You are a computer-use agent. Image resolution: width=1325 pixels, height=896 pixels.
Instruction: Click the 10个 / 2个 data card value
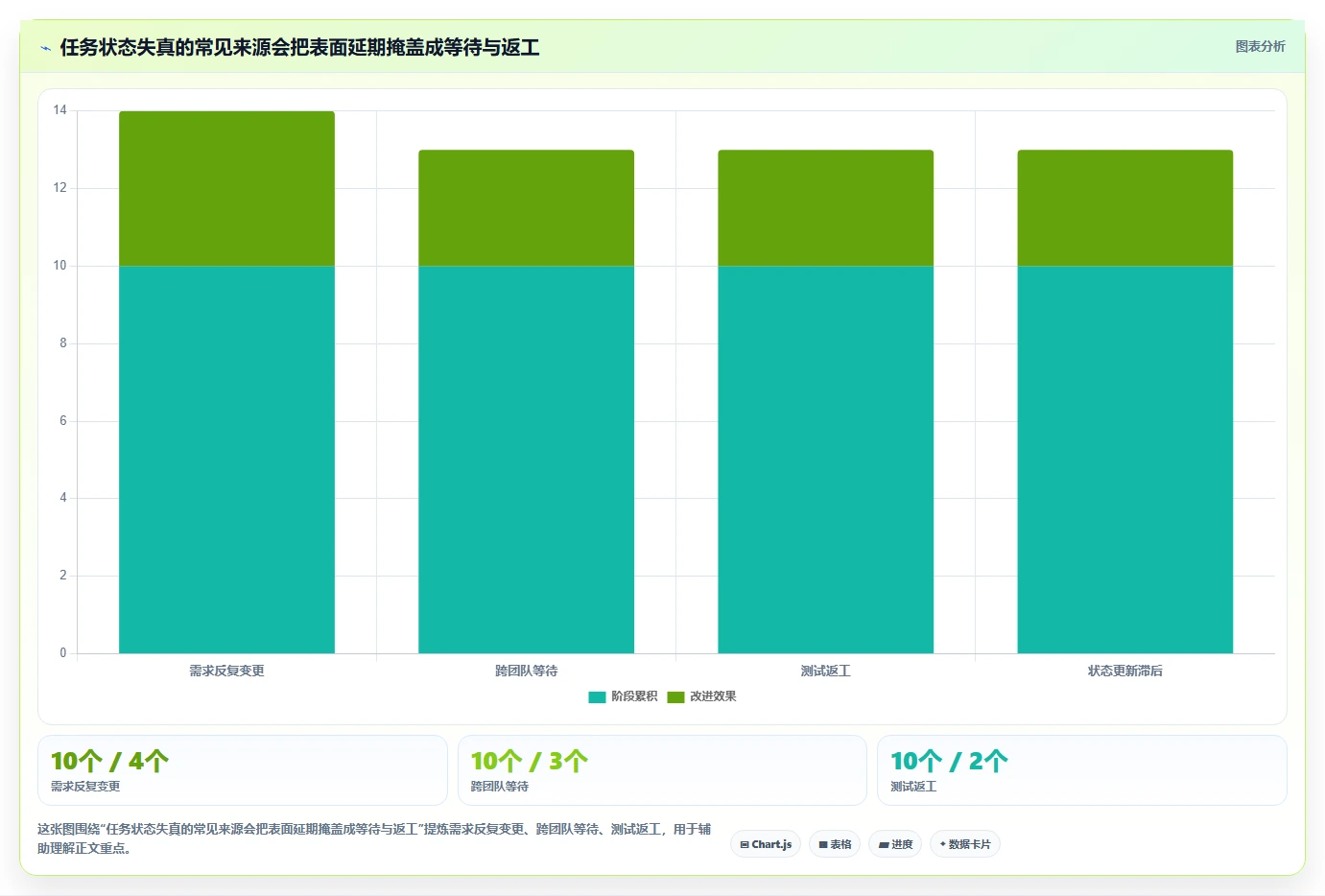tap(949, 761)
